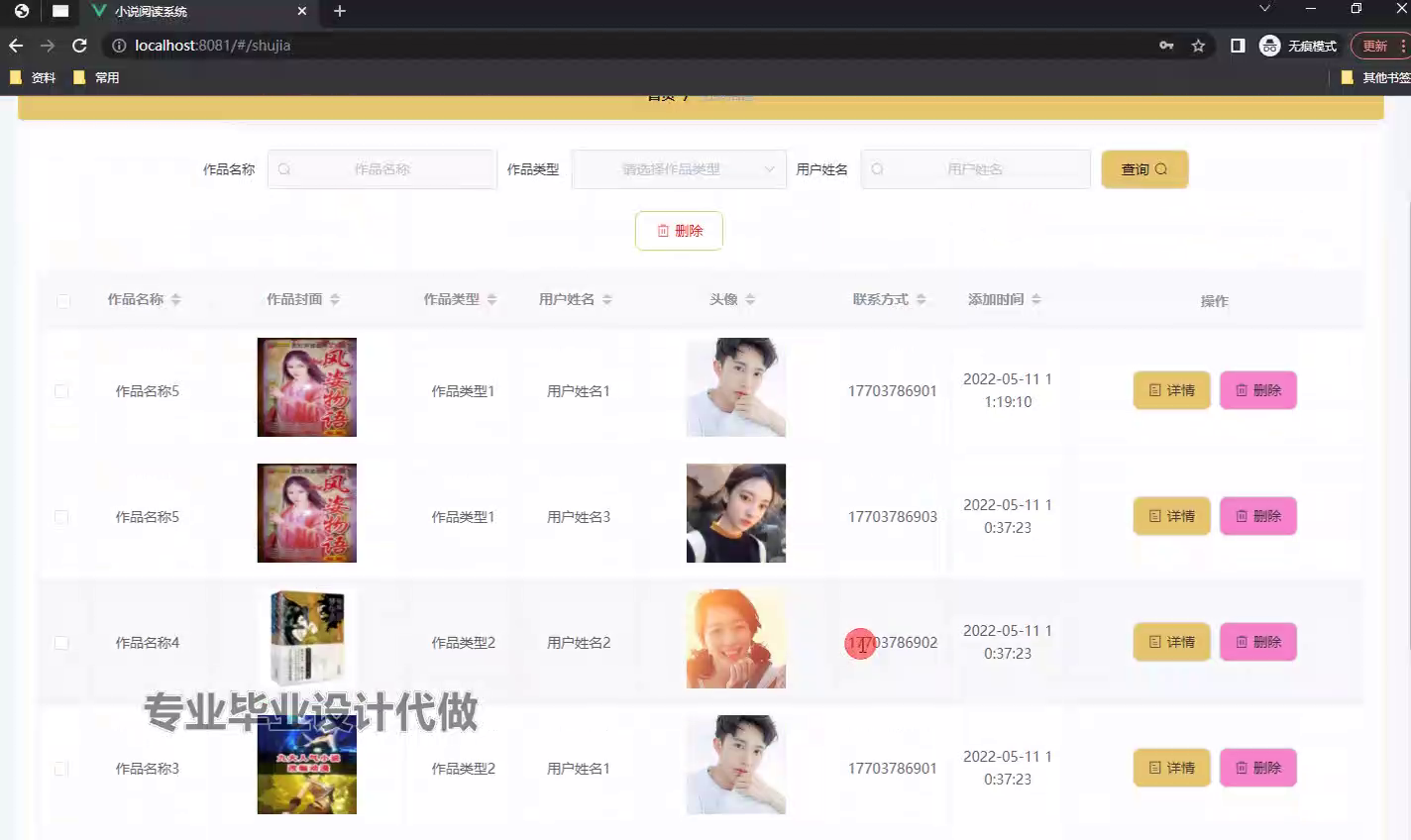Sort by 联系方式 column arrows

pos(921,299)
